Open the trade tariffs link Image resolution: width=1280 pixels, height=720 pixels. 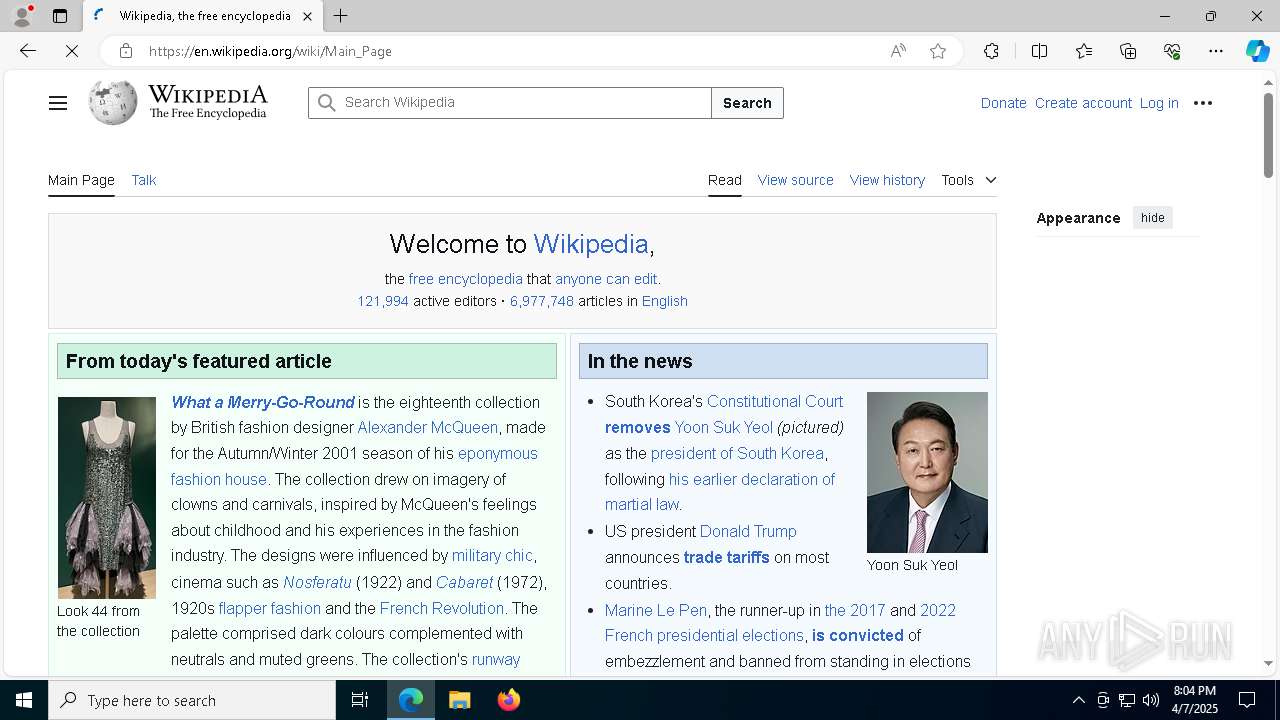(727, 557)
